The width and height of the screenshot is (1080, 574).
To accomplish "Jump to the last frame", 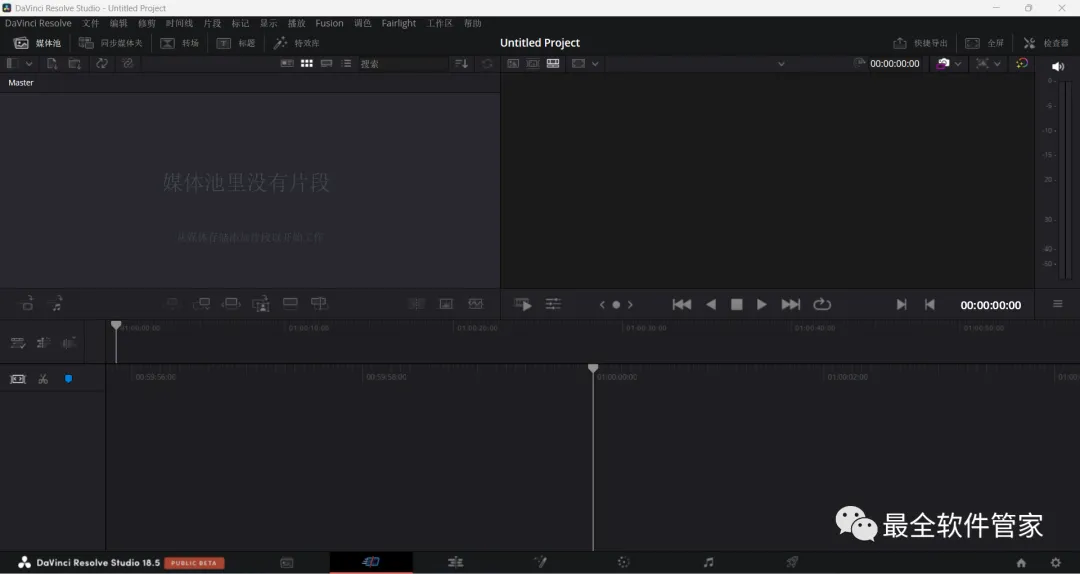I will pos(791,305).
